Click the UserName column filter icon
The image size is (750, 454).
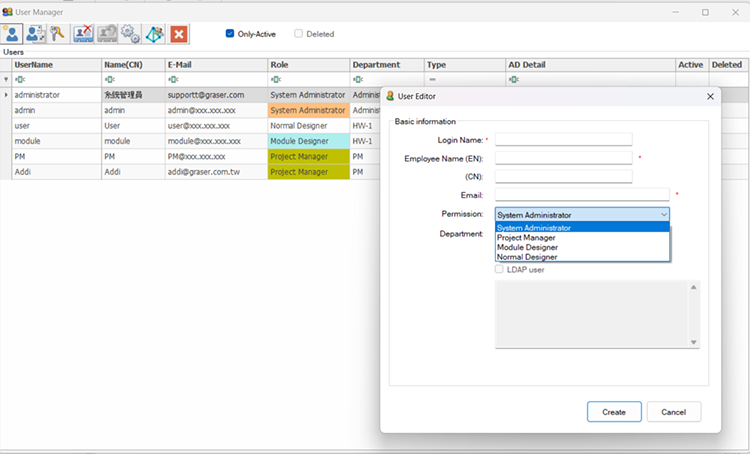pos(20,79)
